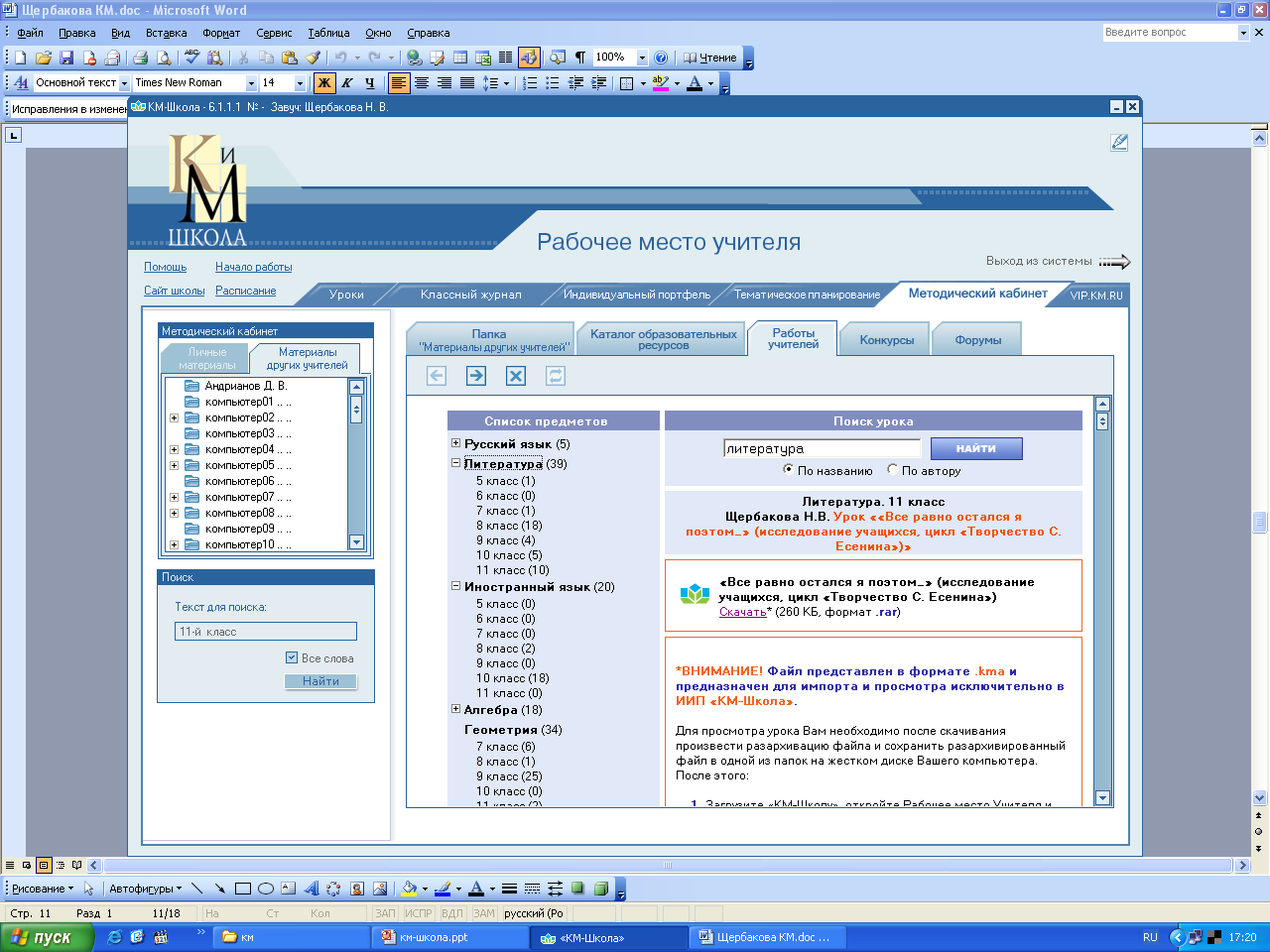Toggle the 'Все слова' checkbox

[292, 657]
